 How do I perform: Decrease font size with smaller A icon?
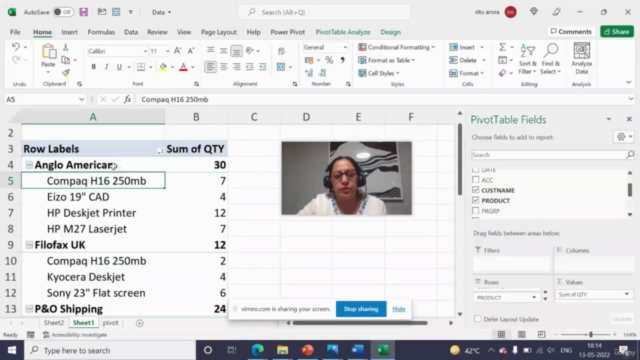pyautogui.click(x=191, y=51)
